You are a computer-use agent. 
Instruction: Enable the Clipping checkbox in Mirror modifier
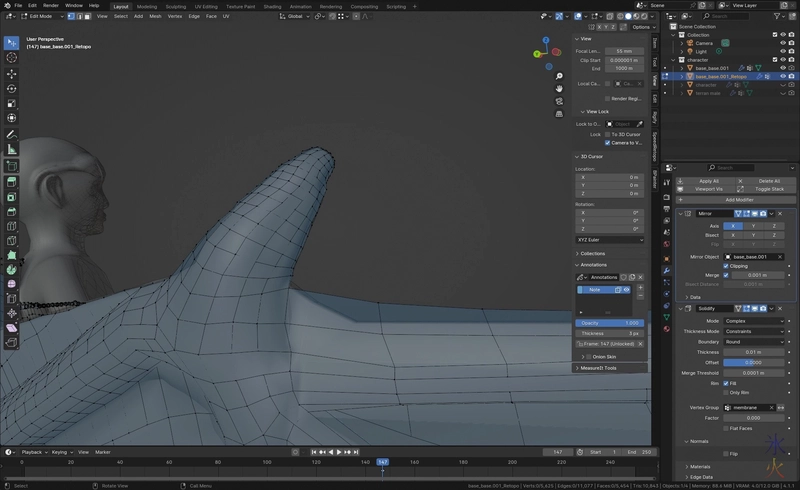pos(727,266)
